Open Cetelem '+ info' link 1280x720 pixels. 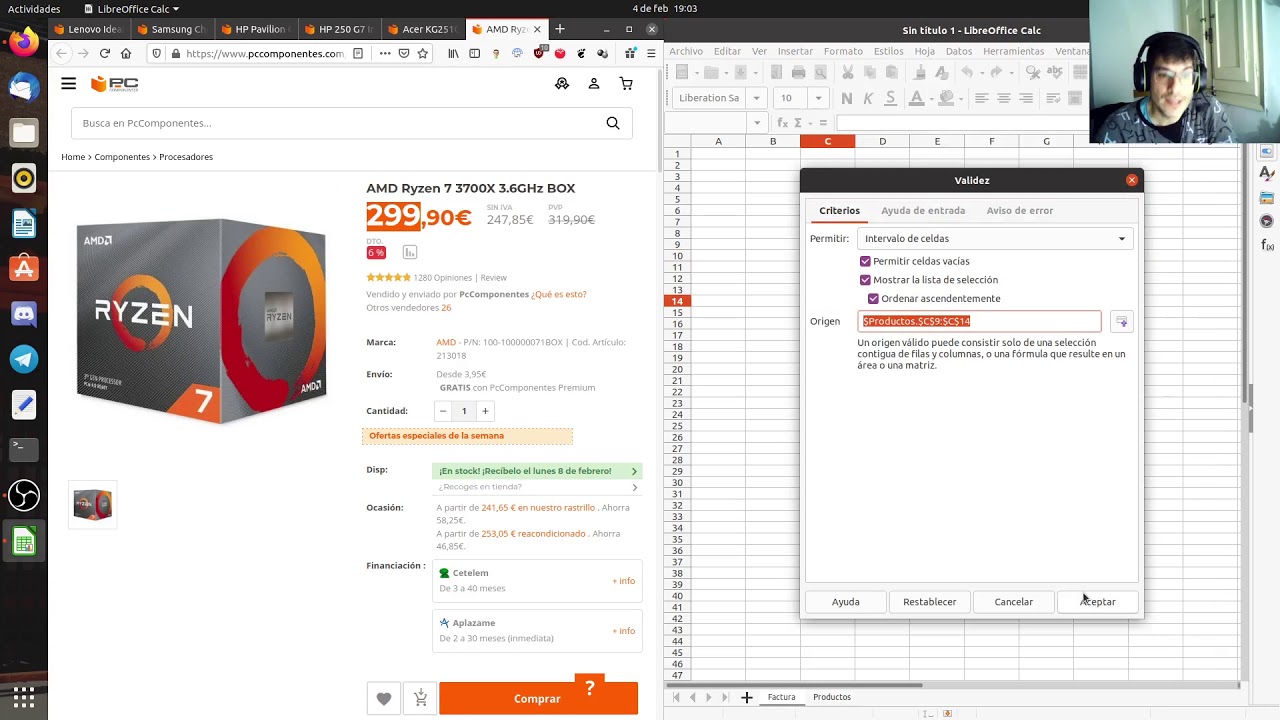click(x=623, y=581)
